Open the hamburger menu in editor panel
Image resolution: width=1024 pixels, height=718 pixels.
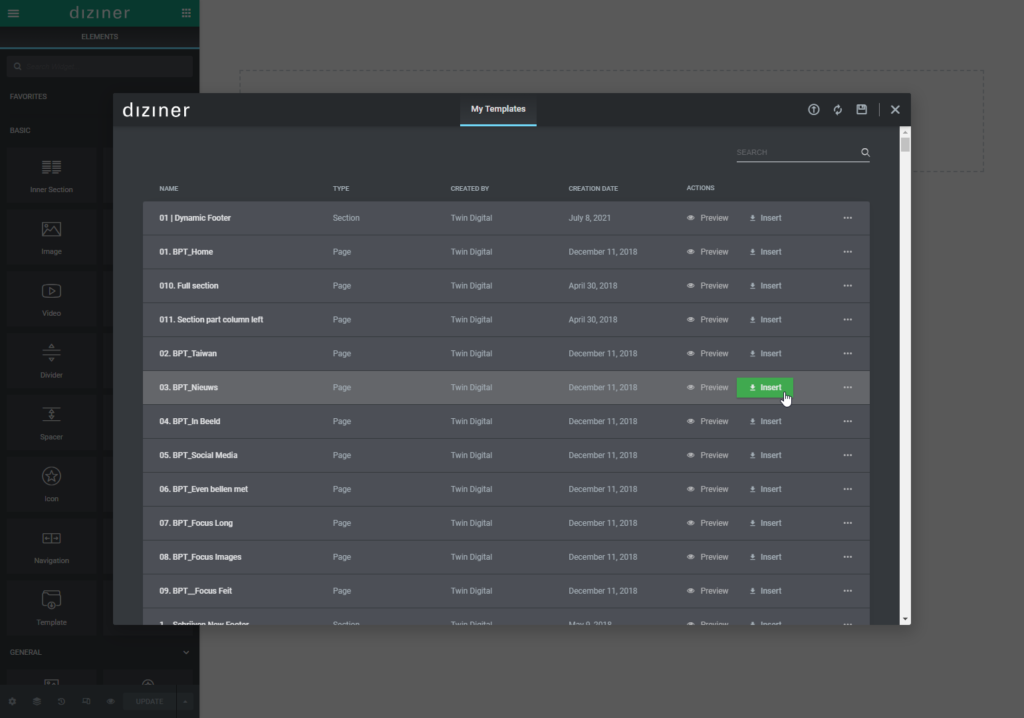point(13,13)
